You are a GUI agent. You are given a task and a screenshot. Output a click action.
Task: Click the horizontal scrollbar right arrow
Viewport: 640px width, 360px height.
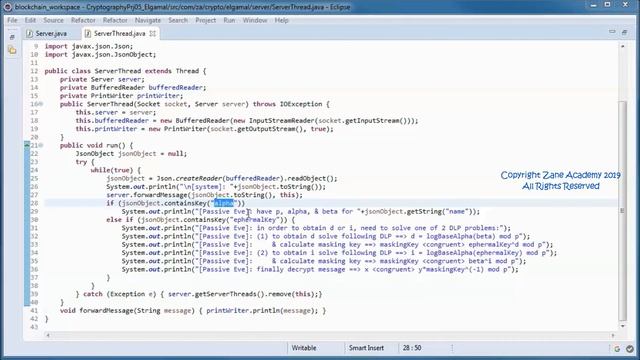click(x=613, y=335)
